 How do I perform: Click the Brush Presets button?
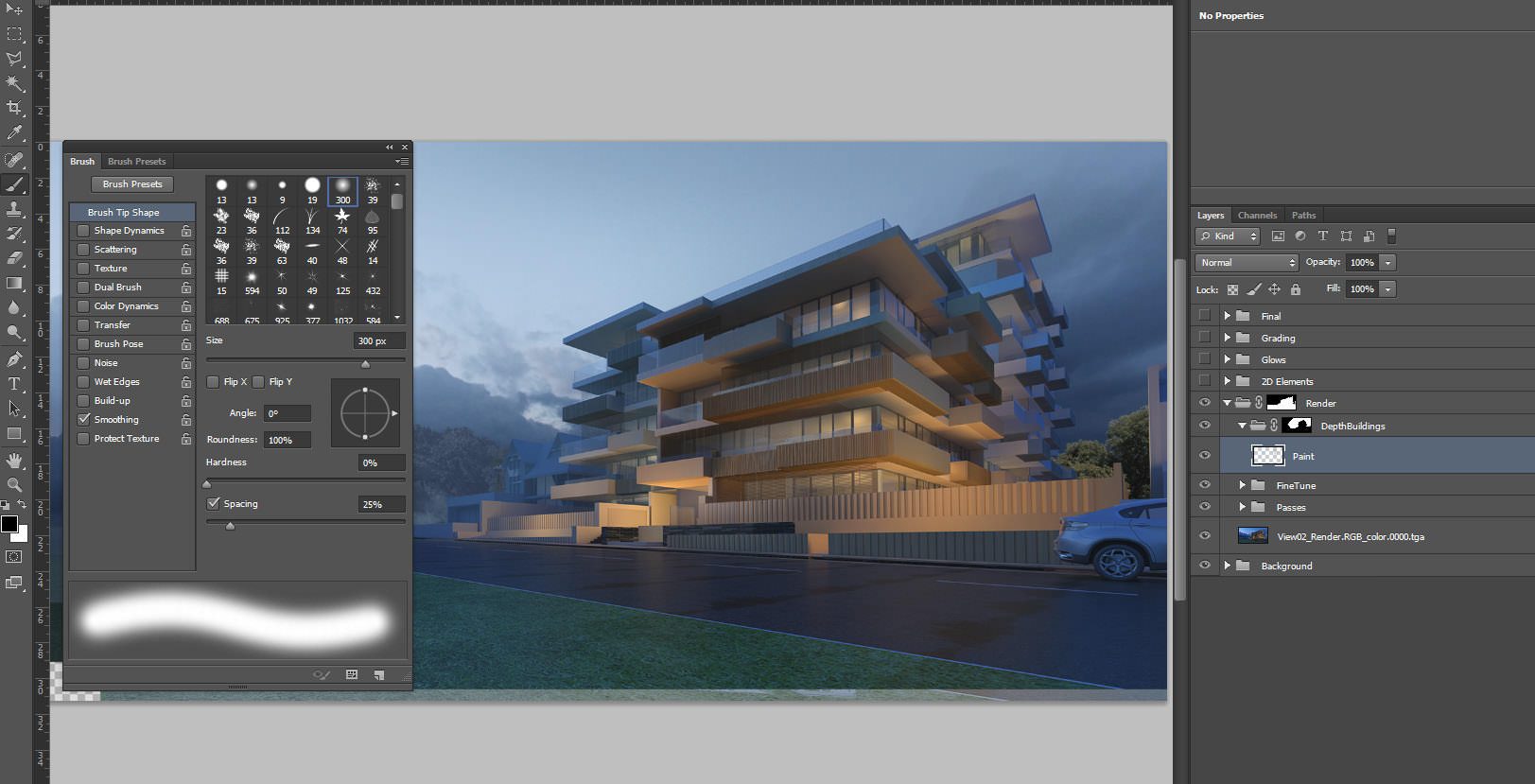[132, 184]
